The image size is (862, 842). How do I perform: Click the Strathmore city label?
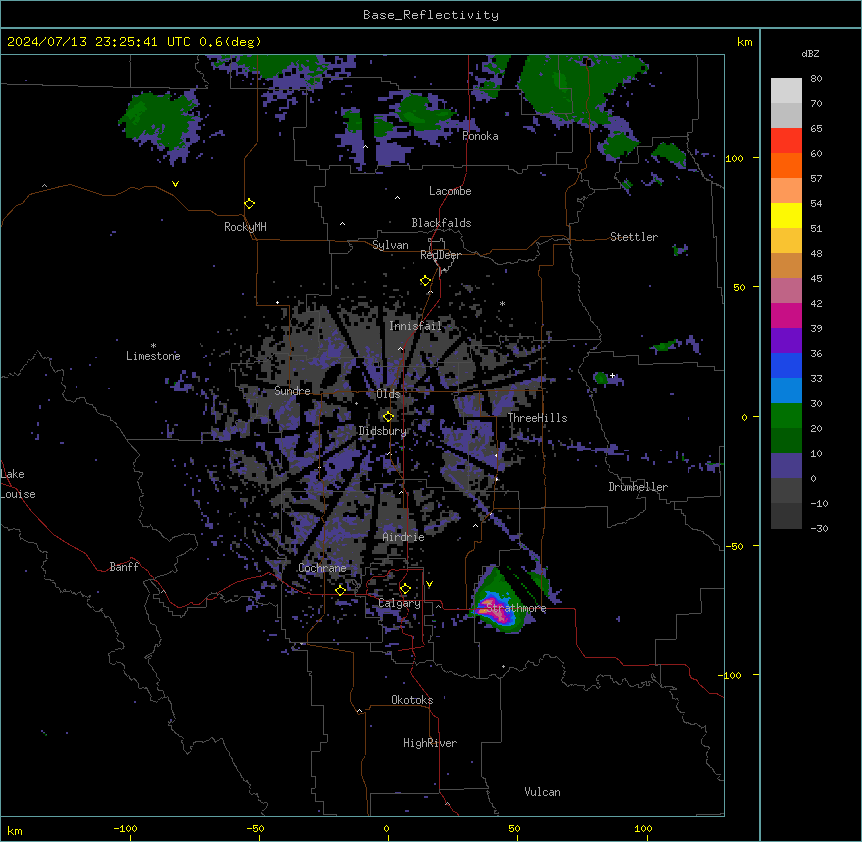point(516,608)
